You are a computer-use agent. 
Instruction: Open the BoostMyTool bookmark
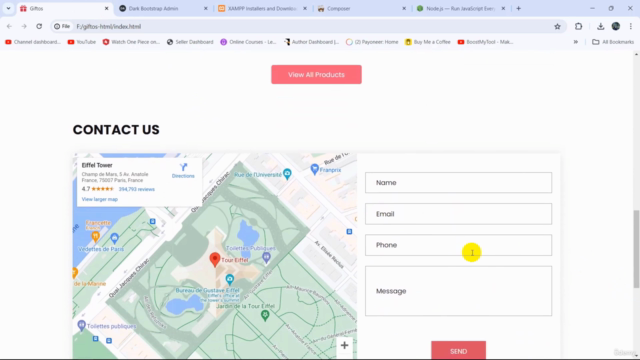tap(485, 42)
